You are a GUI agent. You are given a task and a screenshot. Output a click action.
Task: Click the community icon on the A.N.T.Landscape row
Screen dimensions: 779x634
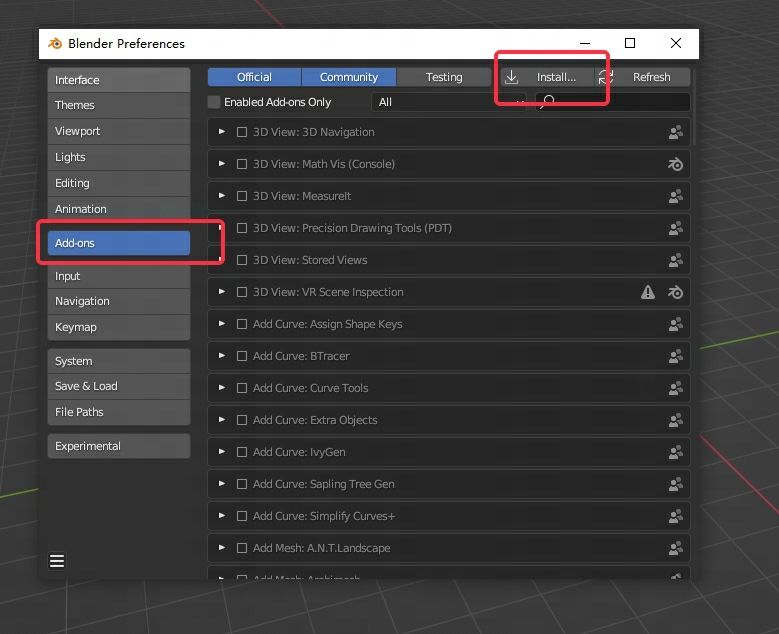(675, 548)
